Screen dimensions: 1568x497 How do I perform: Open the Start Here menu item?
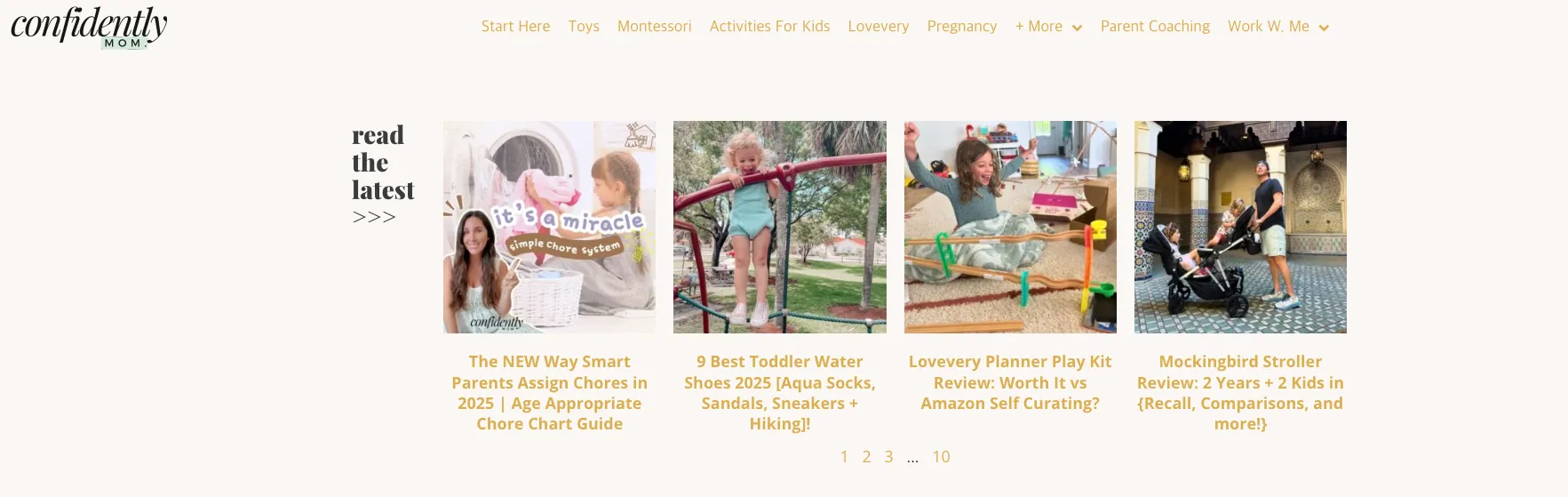pyautogui.click(x=515, y=27)
